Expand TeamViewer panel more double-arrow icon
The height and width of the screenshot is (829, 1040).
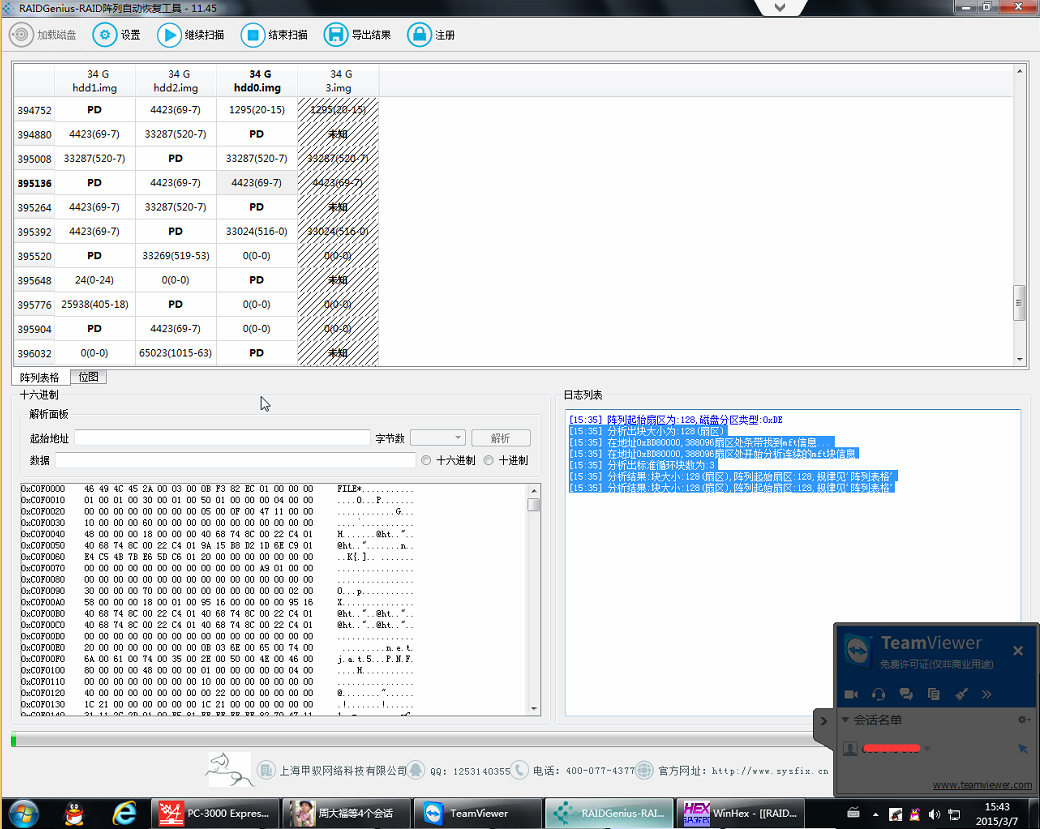[987, 694]
